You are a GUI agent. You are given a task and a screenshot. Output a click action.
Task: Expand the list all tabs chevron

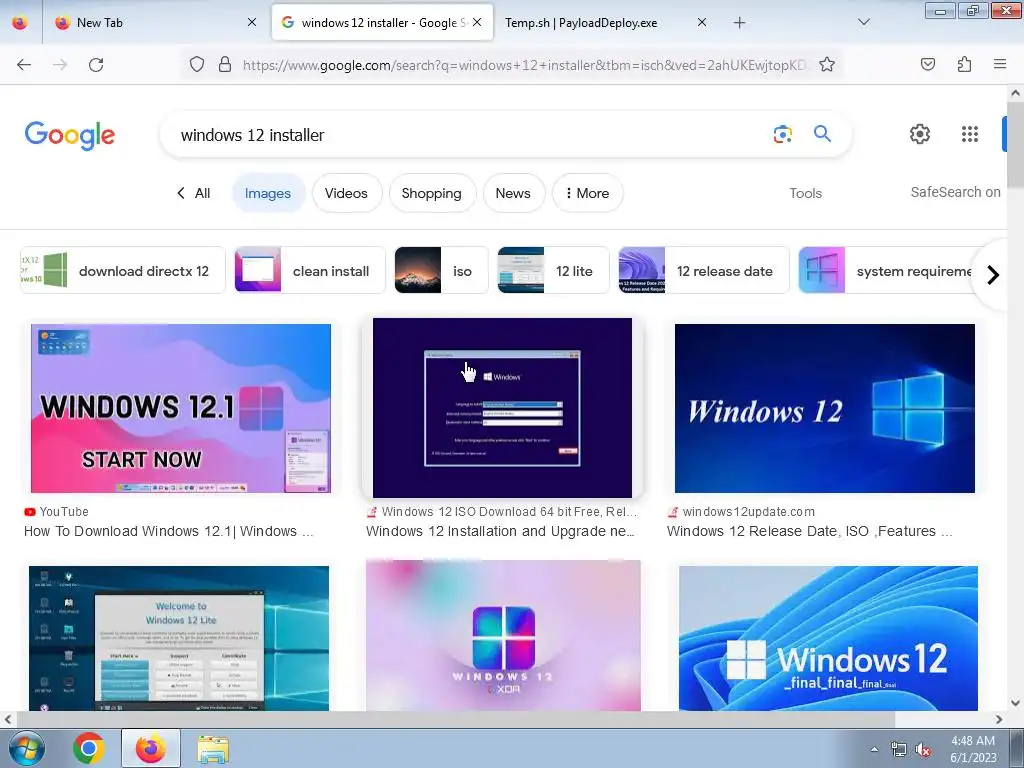click(863, 23)
